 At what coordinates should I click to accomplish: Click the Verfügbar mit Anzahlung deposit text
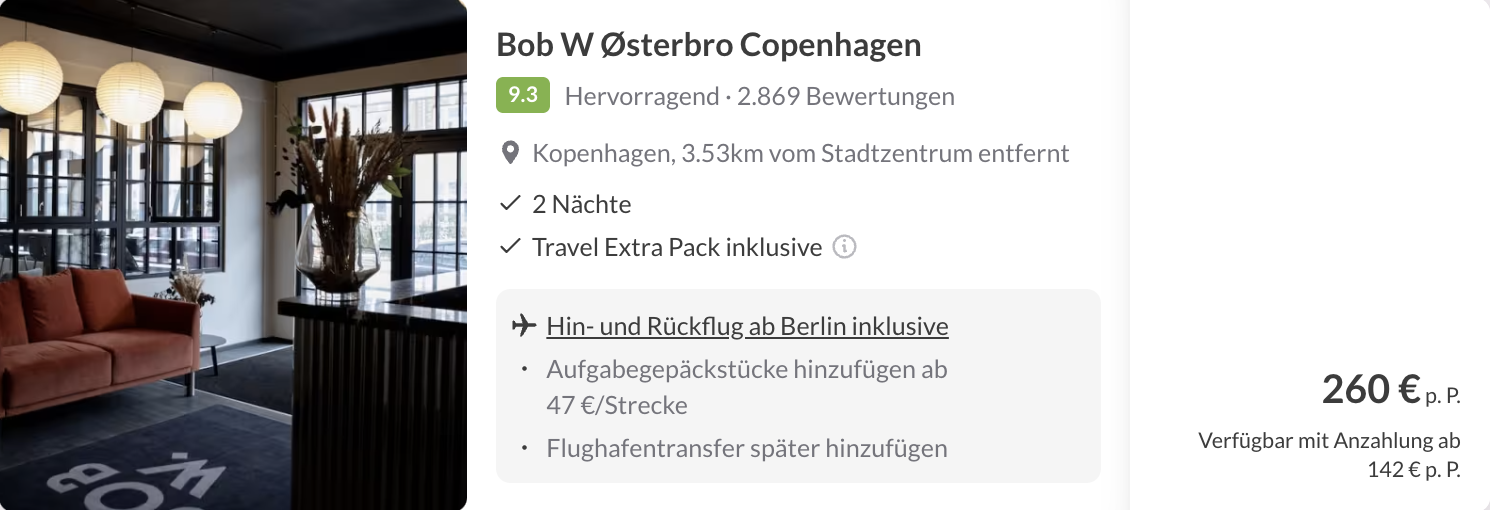(1329, 441)
